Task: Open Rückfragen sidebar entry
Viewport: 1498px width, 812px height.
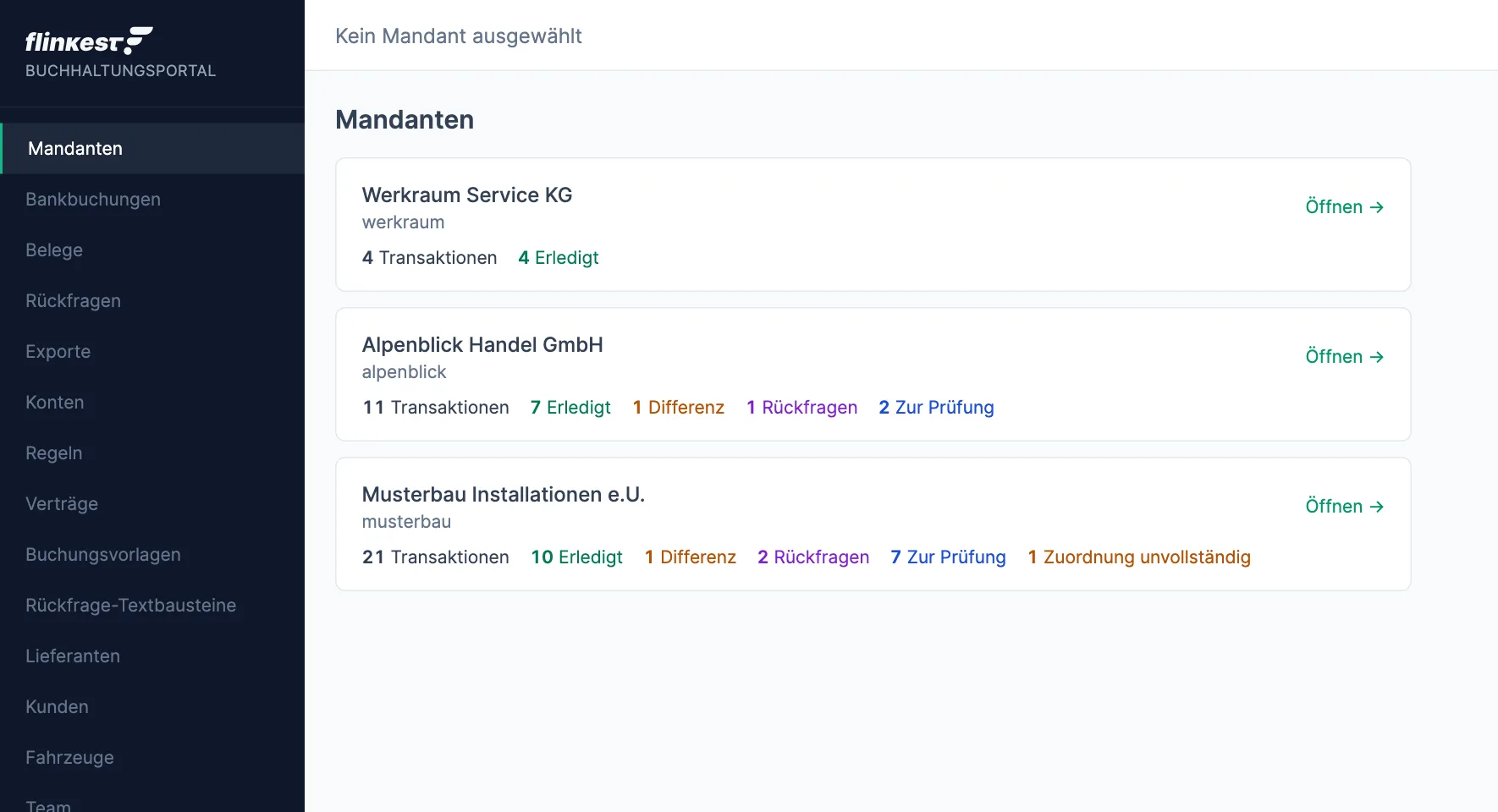Action: coord(152,301)
